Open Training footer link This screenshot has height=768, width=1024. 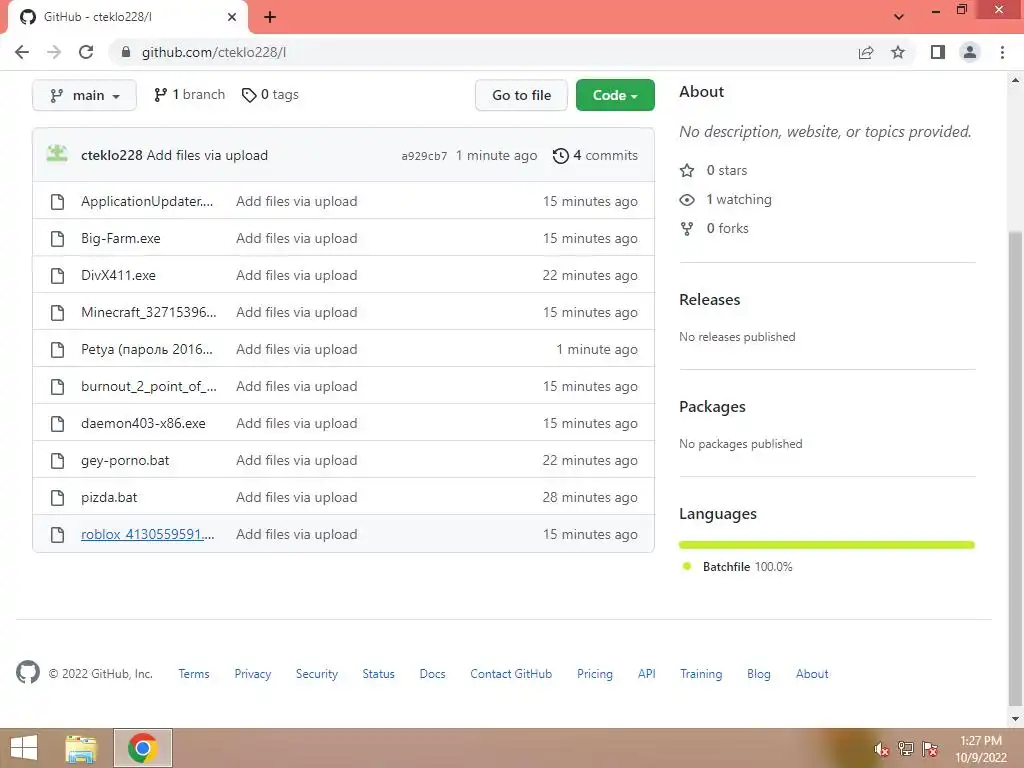tap(701, 674)
